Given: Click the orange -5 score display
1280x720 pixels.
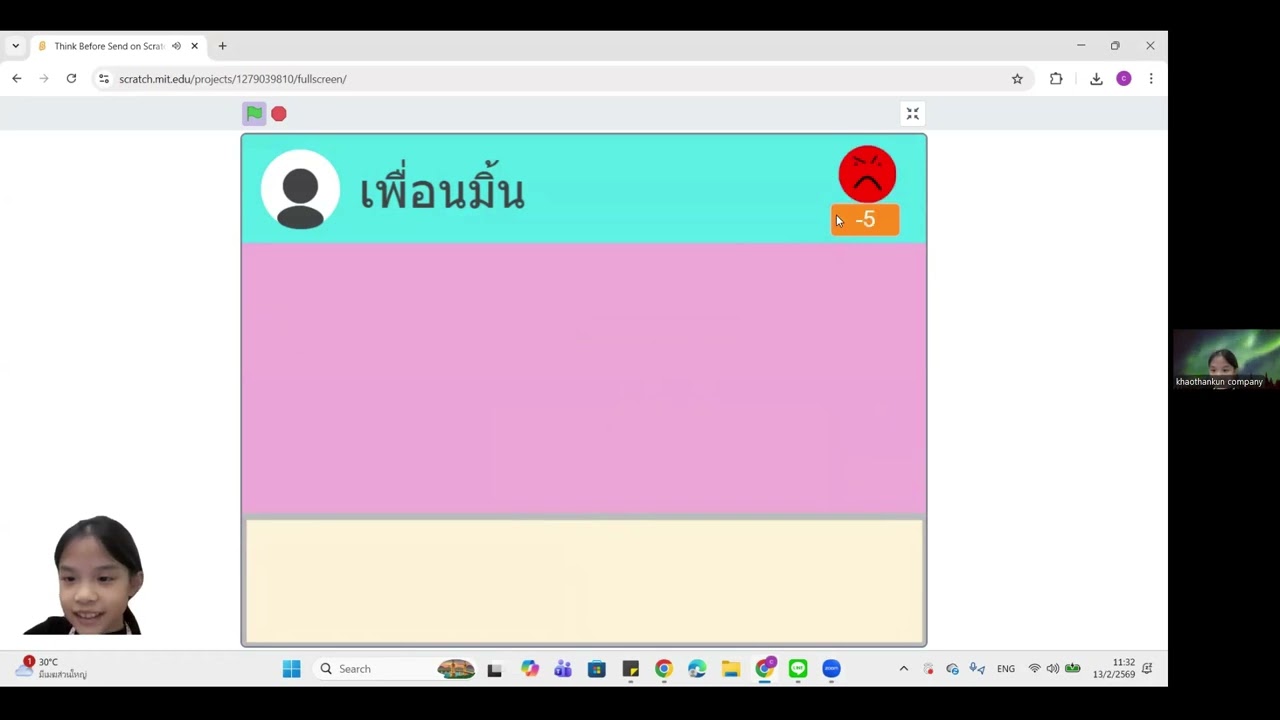Looking at the screenshot, I should point(865,220).
